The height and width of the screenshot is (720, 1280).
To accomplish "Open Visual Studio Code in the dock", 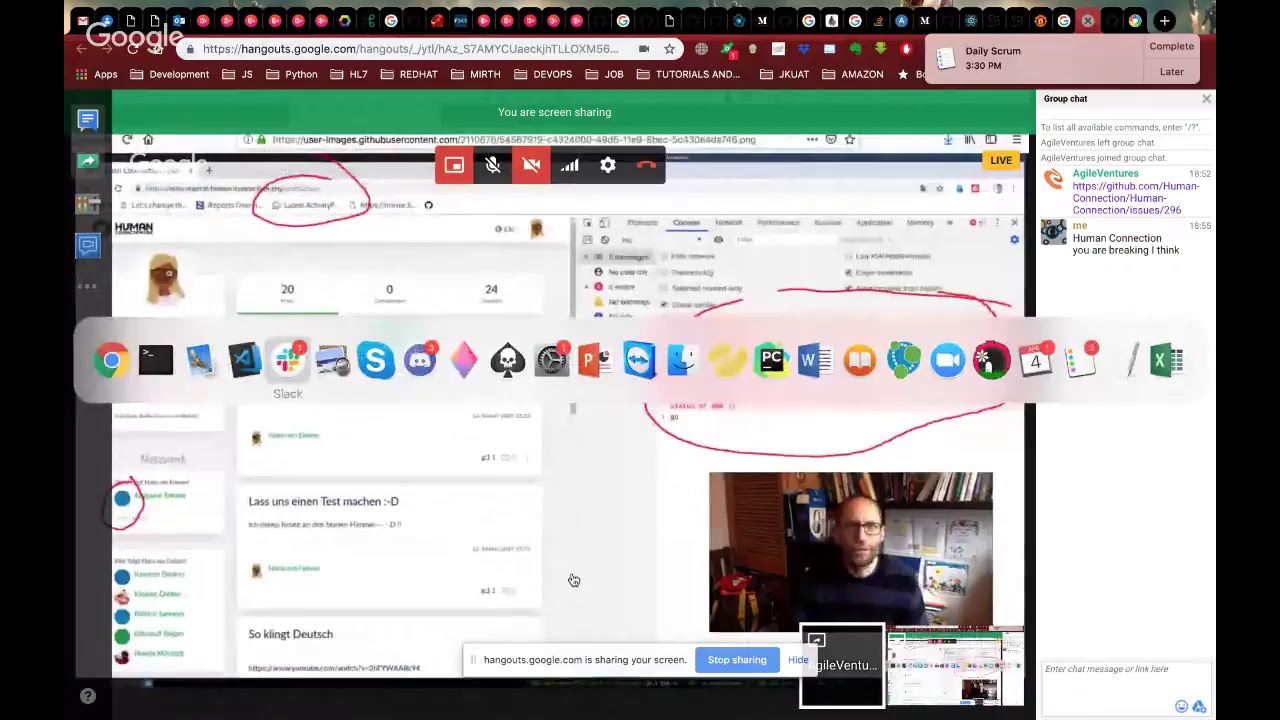I will [x=244, y=360].
